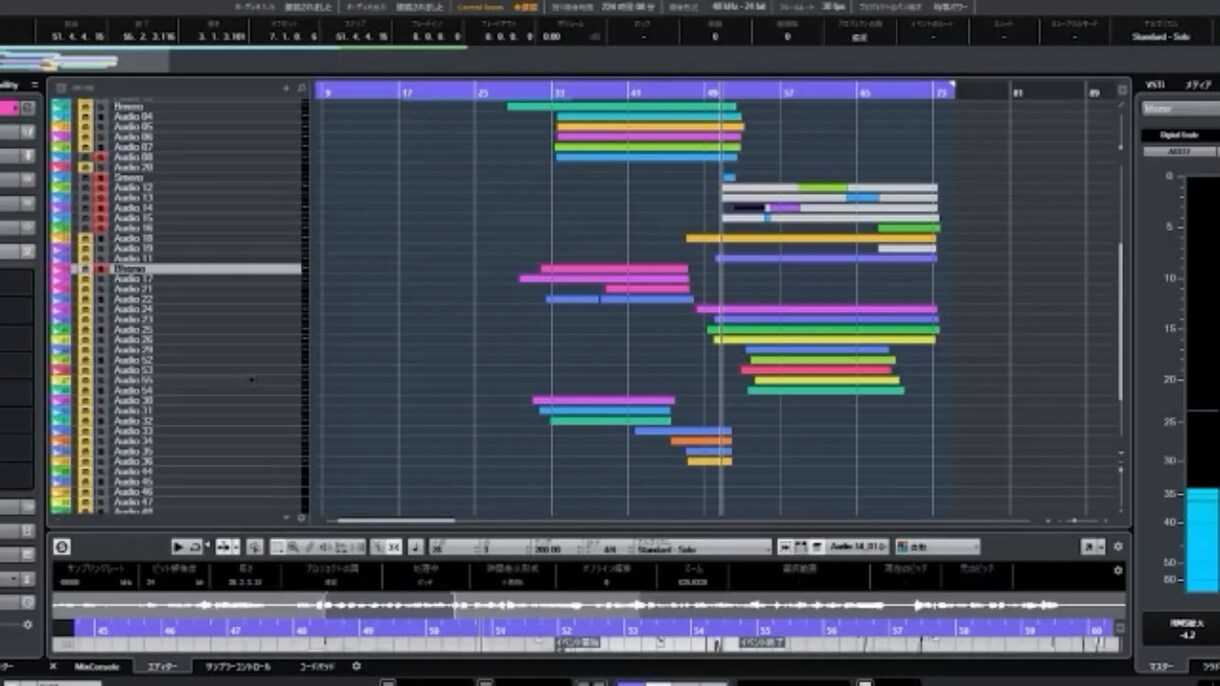Screen dimensions: 1220x686
Task: Open lower zone tab setup gear
Action: pos(356,666)
